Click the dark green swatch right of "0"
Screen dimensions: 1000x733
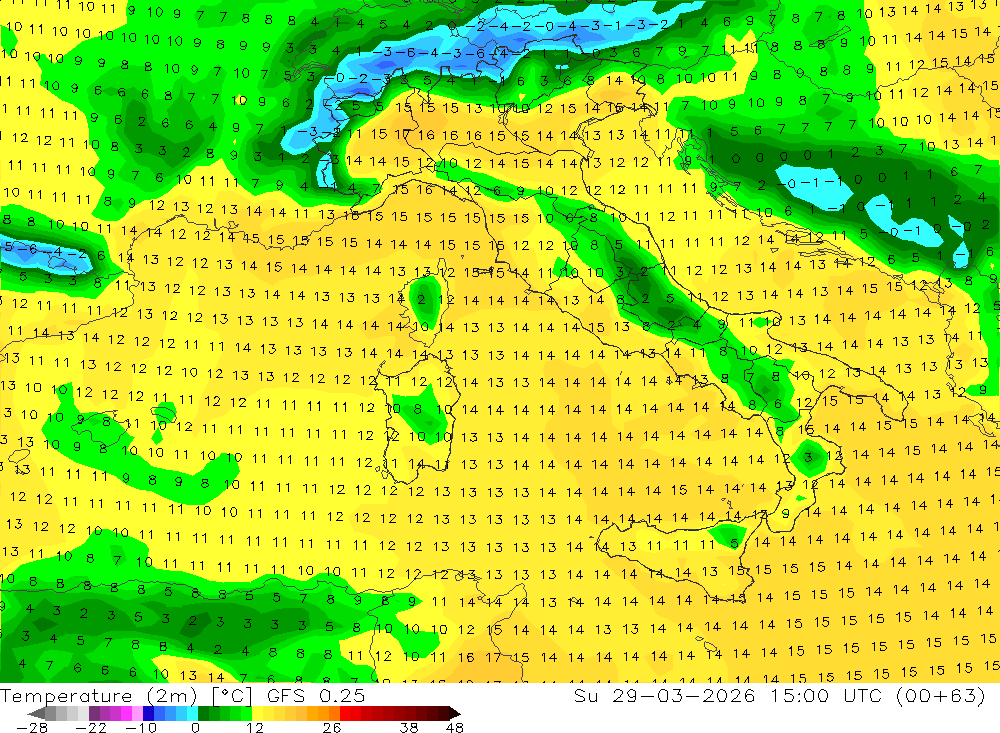click(203, 713)
